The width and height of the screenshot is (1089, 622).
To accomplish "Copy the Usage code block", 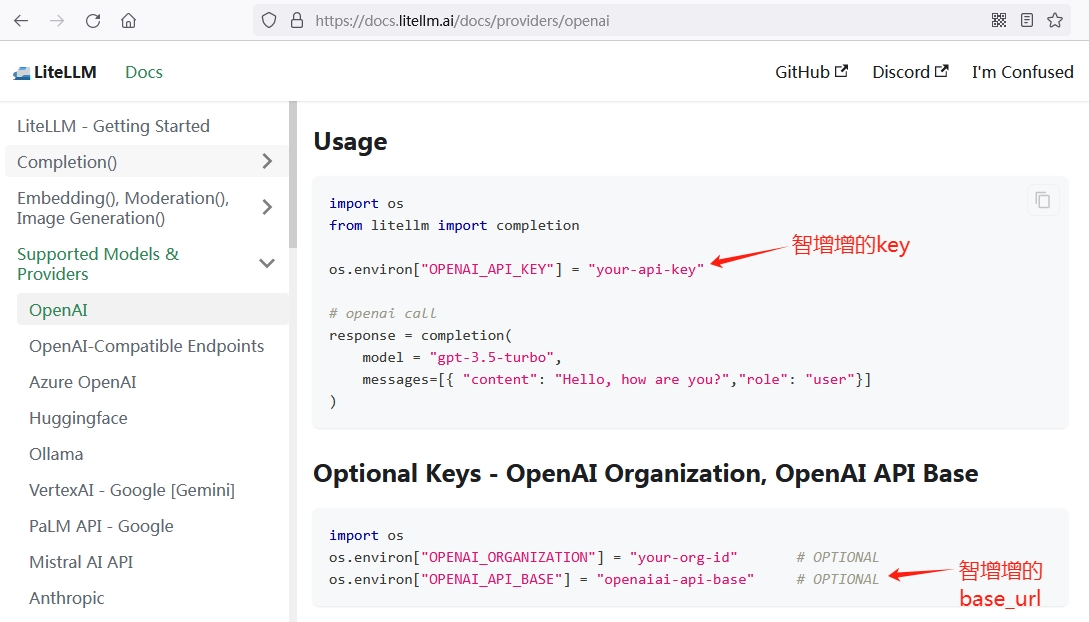I will click(1042, 200).
